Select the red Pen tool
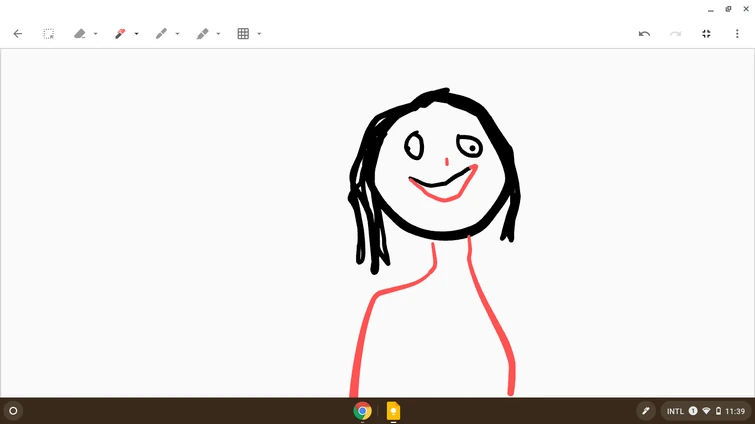This screenshot has width=755, height=424. 120,33
